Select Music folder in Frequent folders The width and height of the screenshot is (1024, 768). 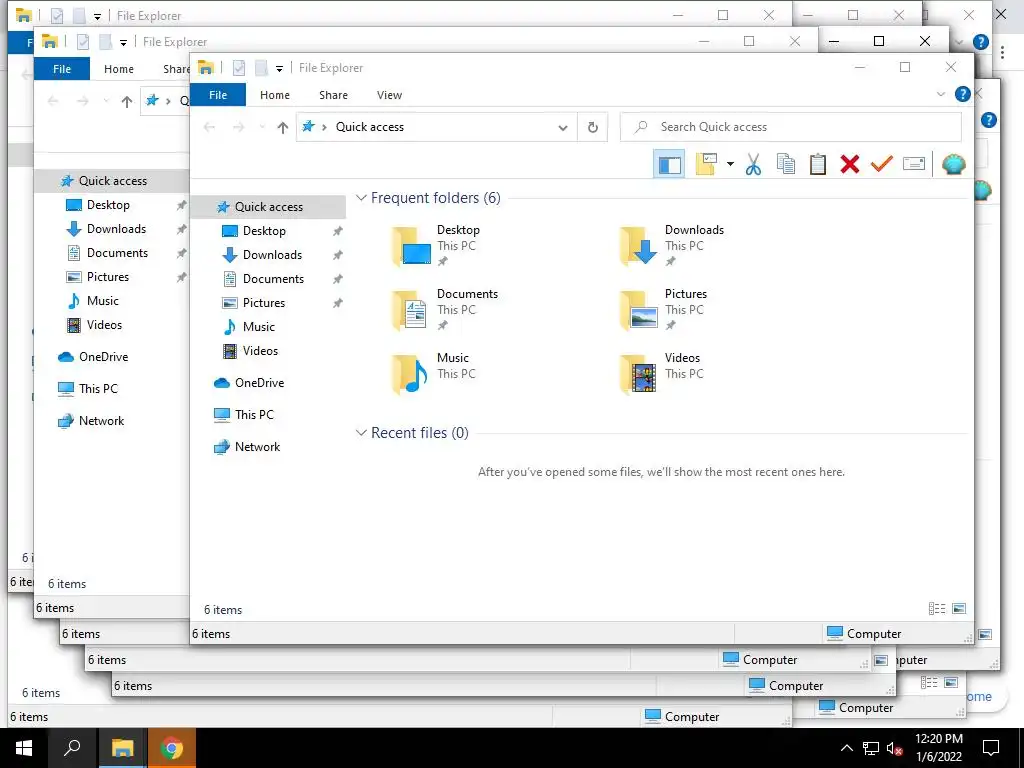434,374
